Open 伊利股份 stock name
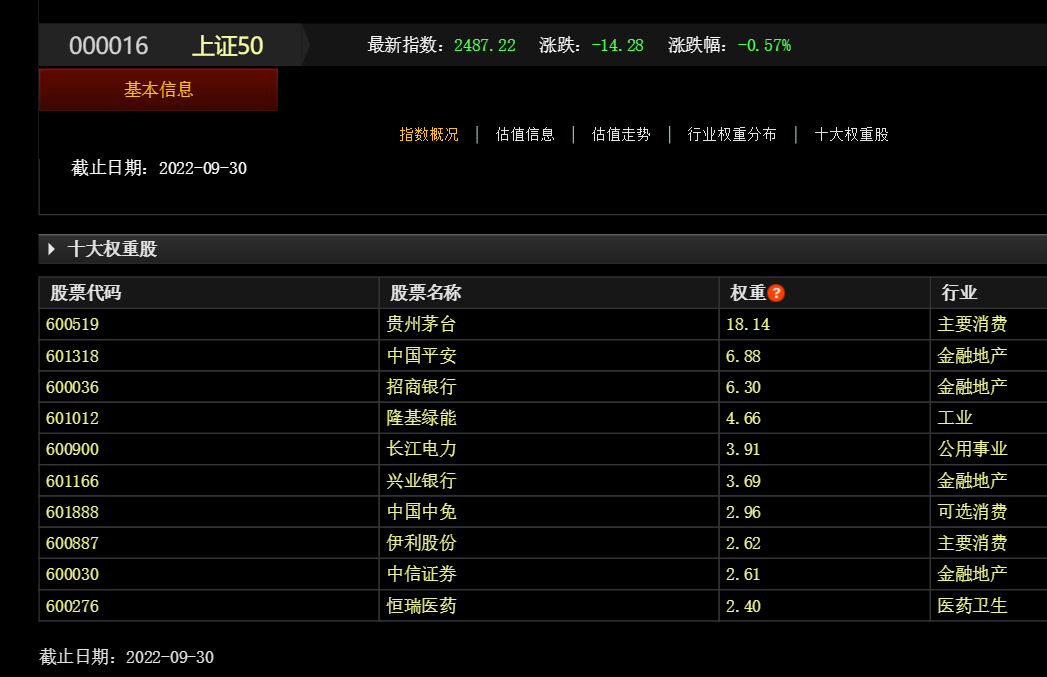Viewport: 1047px width, 677px height. (421, 543)
